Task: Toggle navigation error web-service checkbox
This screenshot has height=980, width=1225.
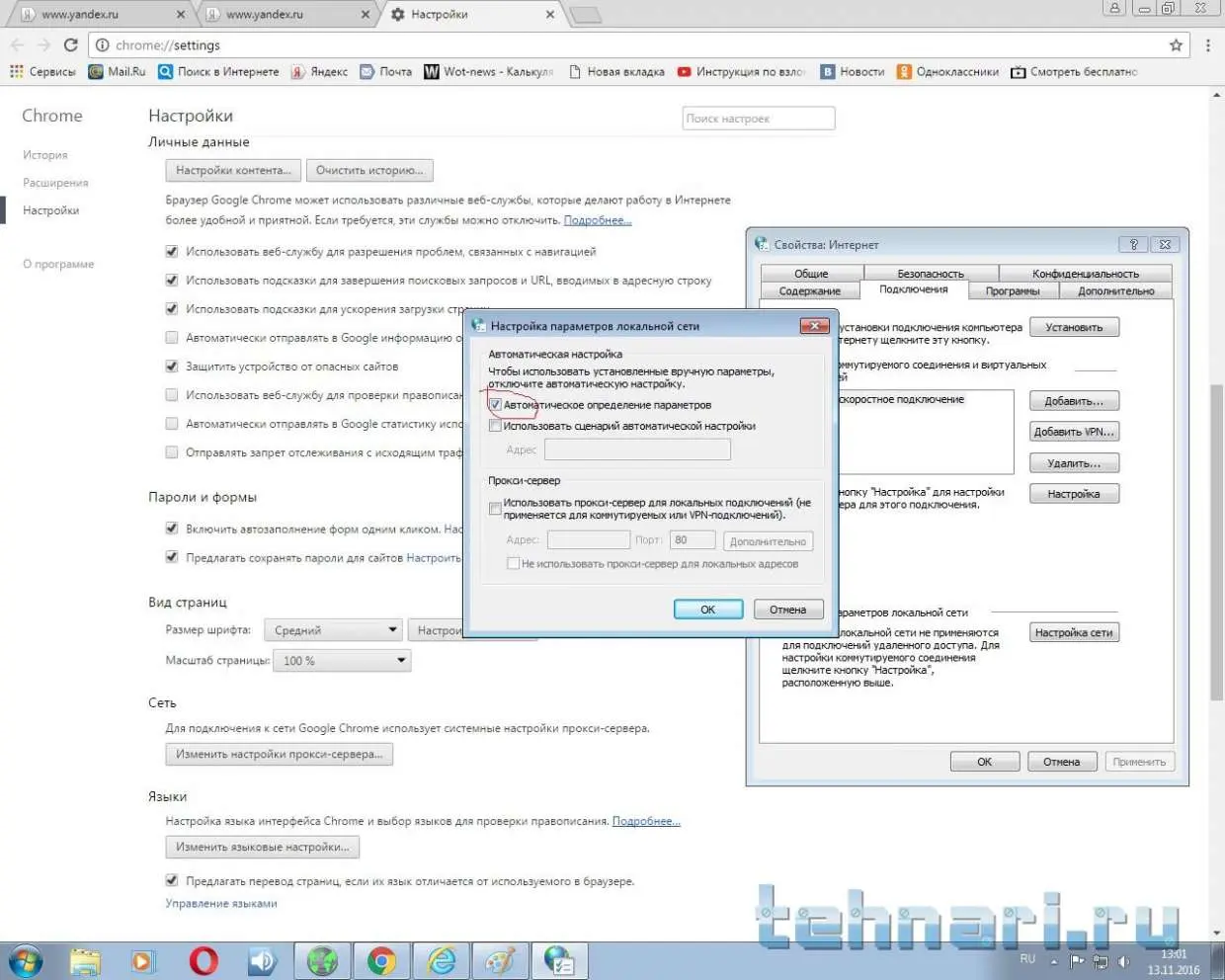Action: [172, 251]
